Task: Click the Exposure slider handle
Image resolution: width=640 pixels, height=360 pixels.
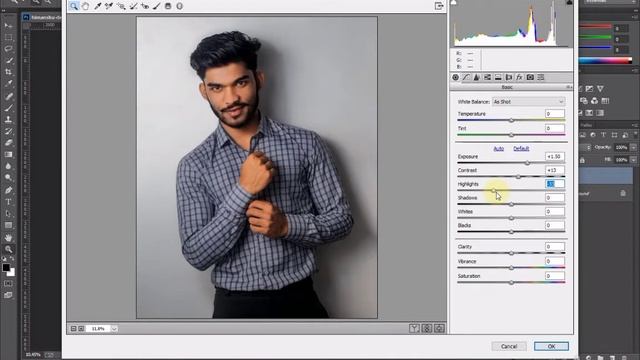Action: coord(527,163)
